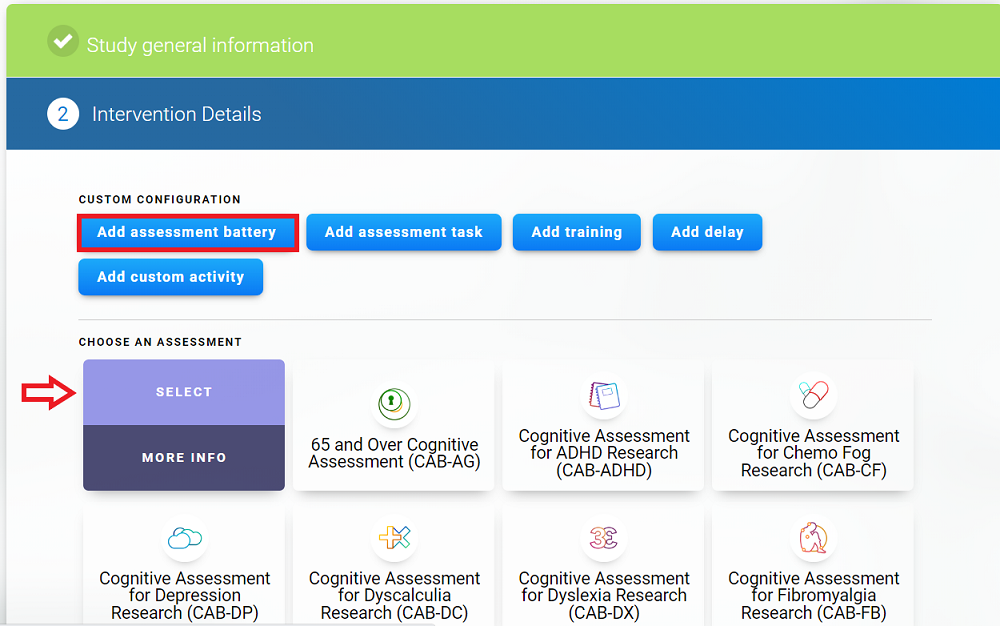1000x626 pixels.
Task: Click the Dyslexia Research mirrored letters icon
Action: [603, 539]
